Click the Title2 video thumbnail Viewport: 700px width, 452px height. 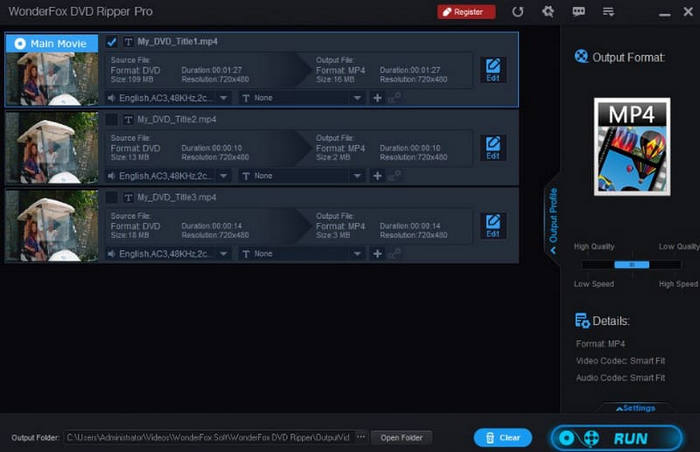pos(52,148)
